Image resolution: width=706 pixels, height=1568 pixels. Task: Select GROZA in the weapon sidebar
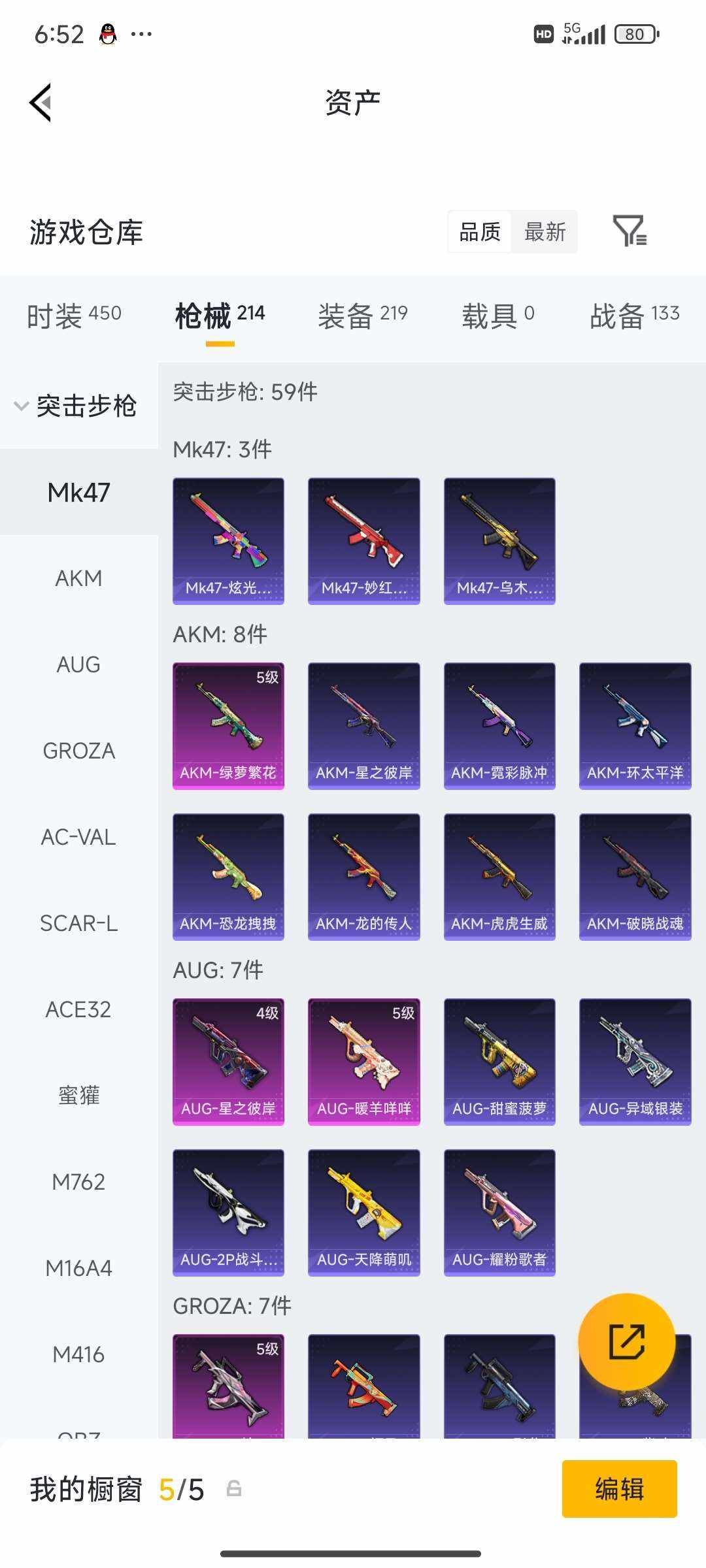(x=78, y=751)
